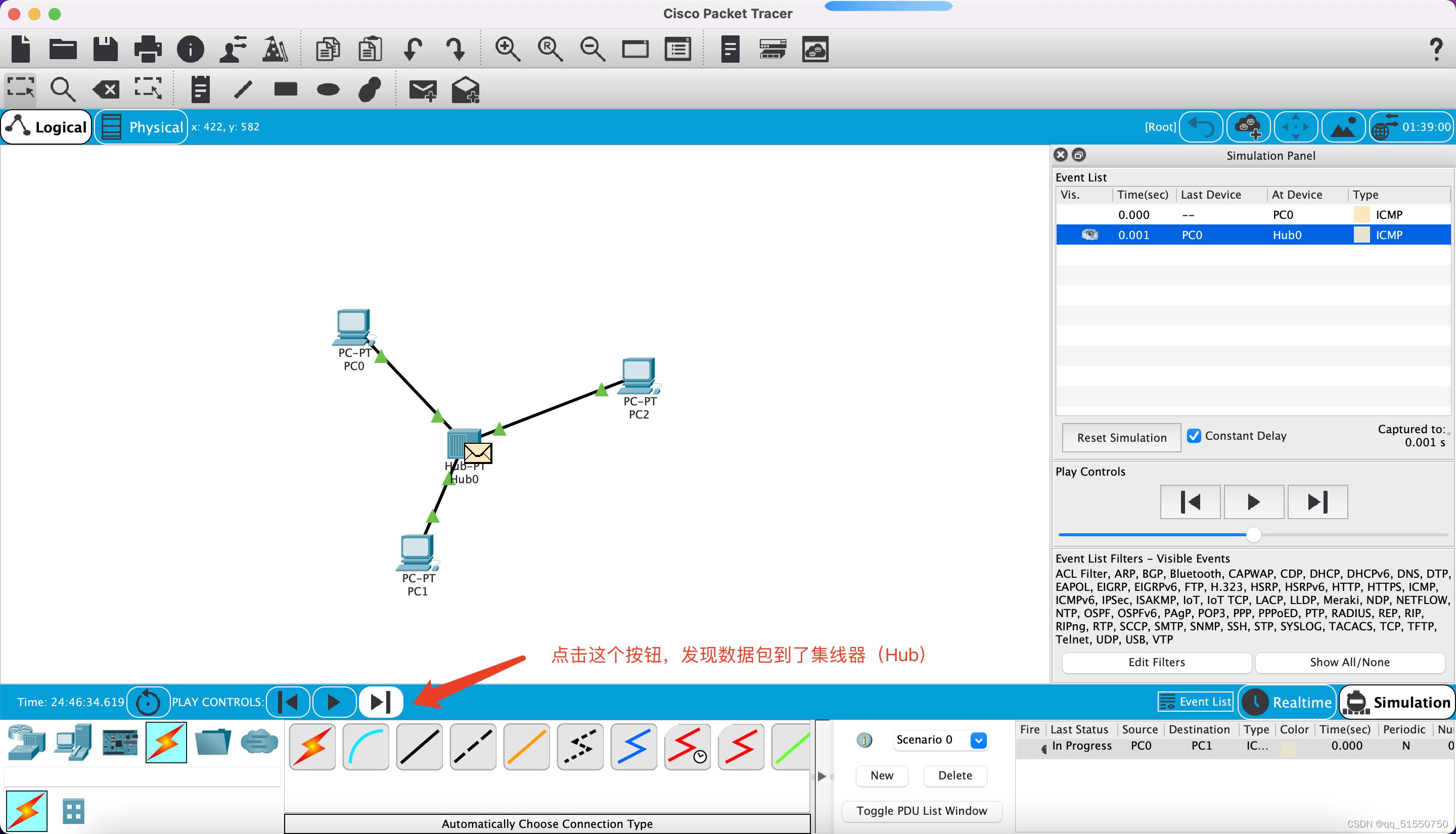
Task: Open file with folder icon
Action: [x=63, y=49]
